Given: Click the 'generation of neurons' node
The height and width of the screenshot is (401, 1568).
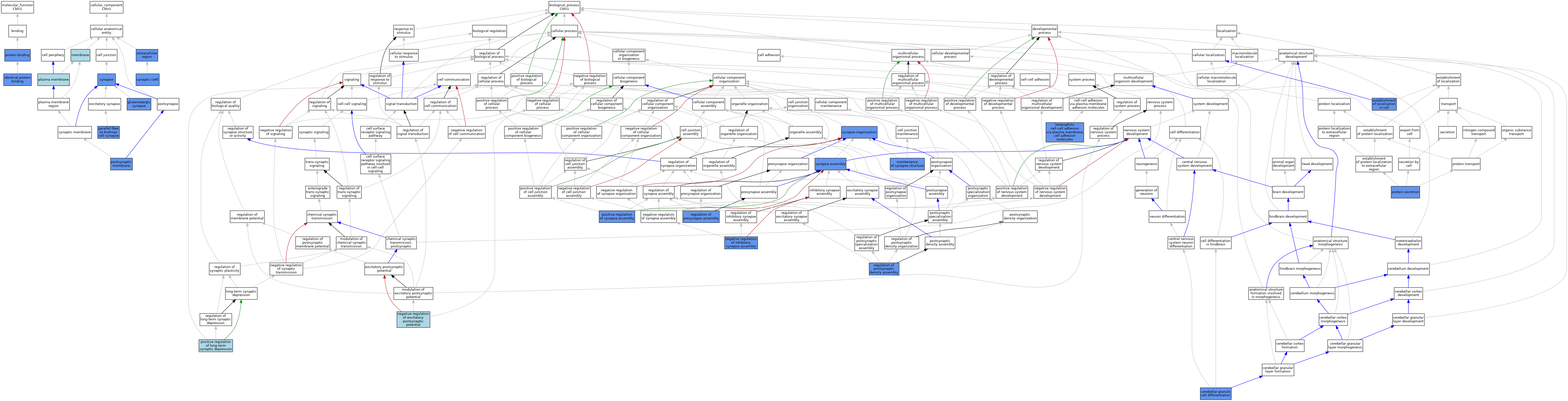Looking at the screenshot, I should 1147,192.
